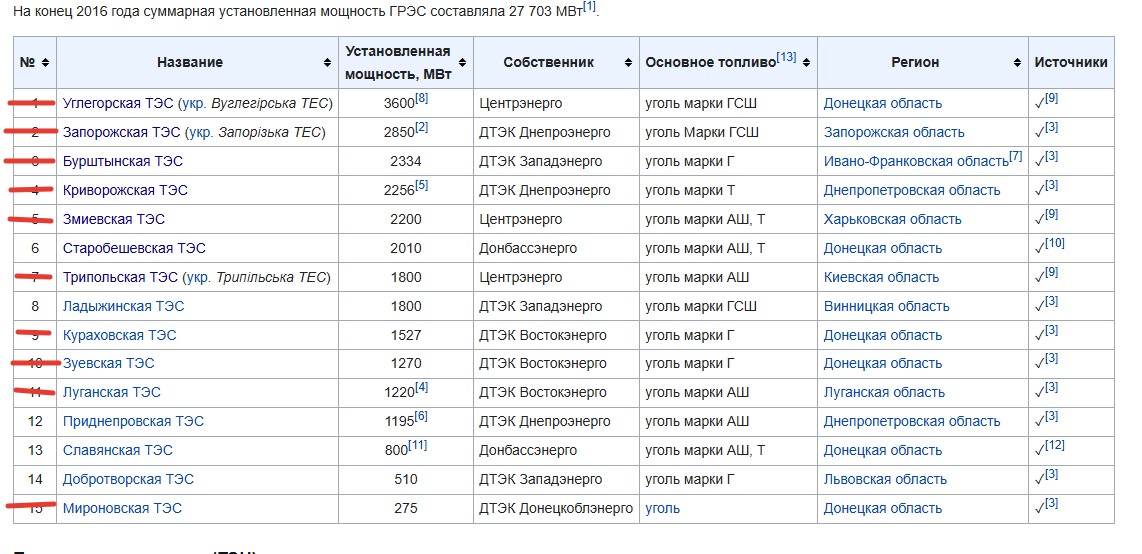Open Ивано-Франковская область link
Image resolution: width=1142 pixels, height=554 pixels.
(916, 161)
